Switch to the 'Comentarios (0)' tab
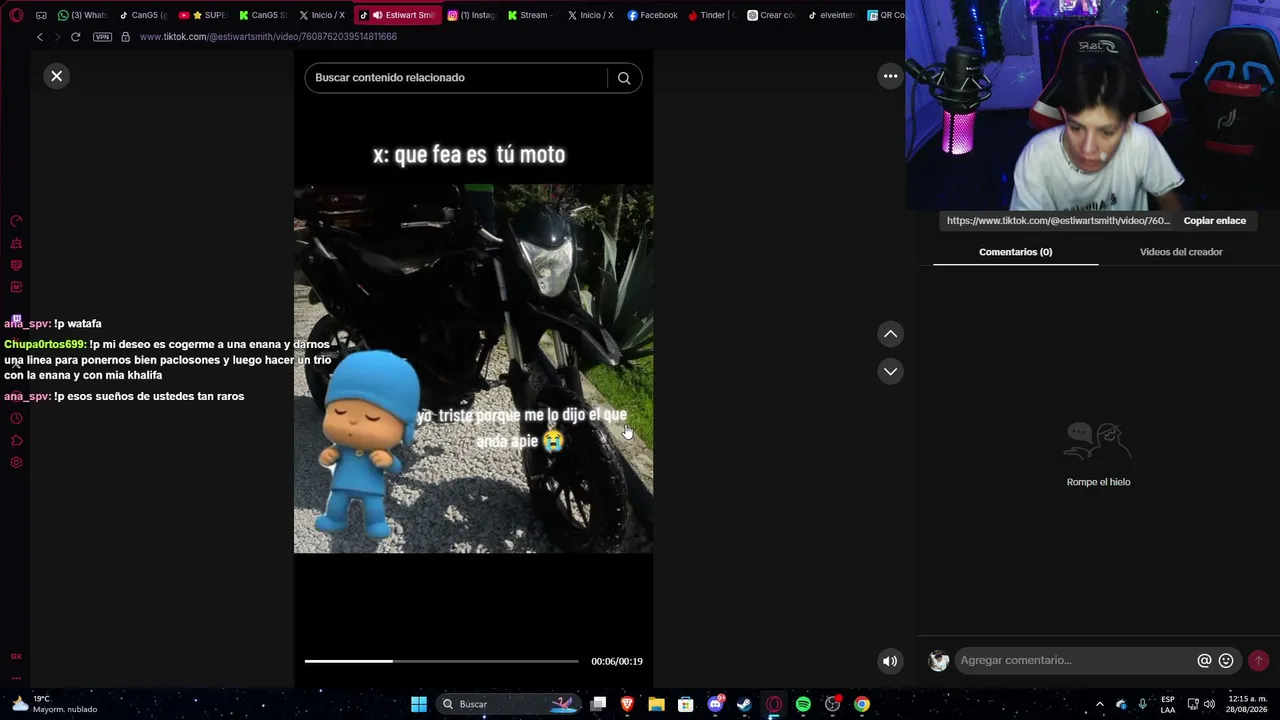 click(1015, 252)
